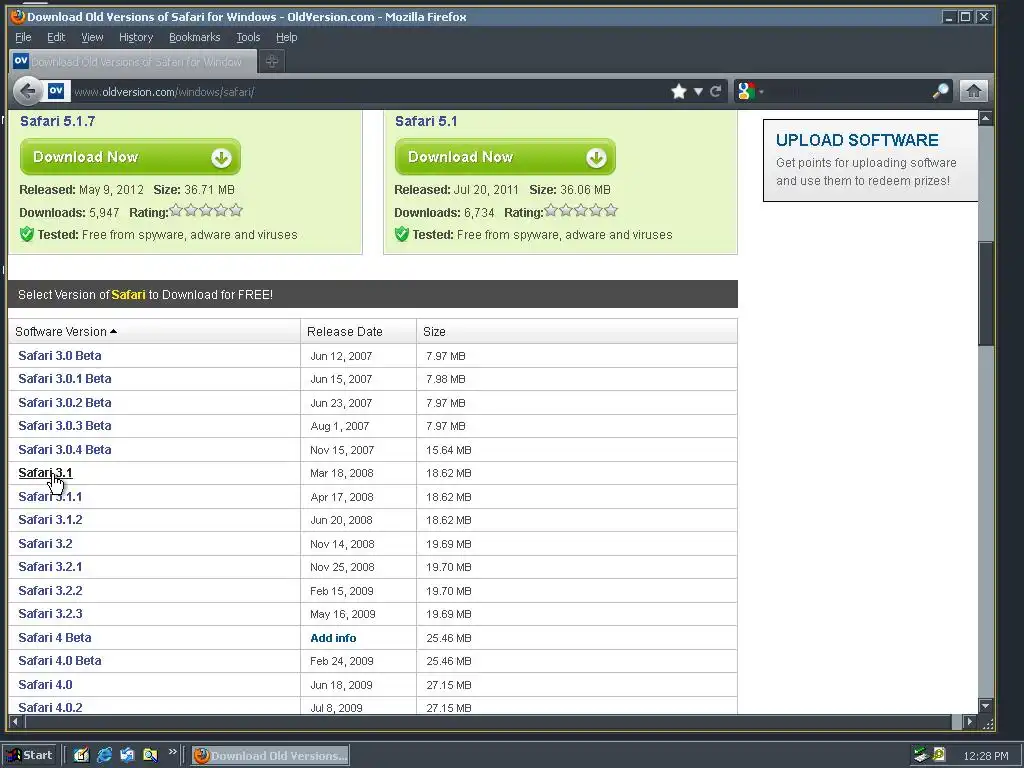Viewport: 1024px width, 768px height.
Task: Click the magnifying glass search icon
Action: tap(940, 91)
